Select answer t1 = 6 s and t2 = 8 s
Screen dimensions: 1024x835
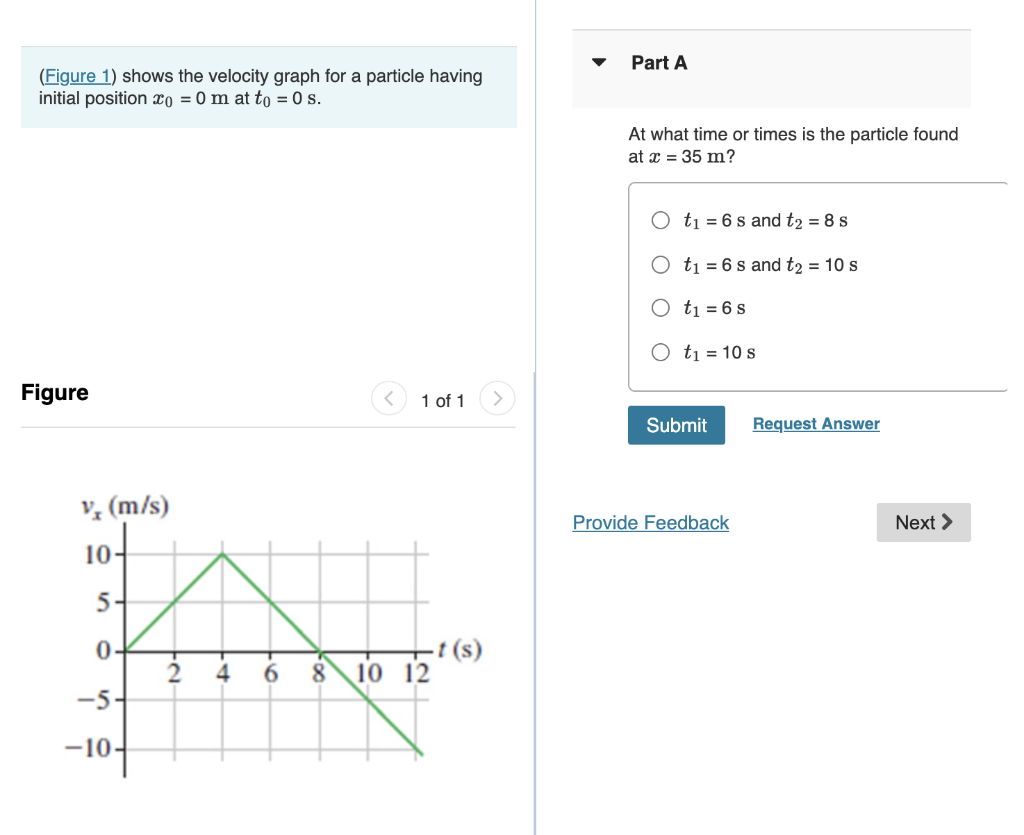[660, 220]
